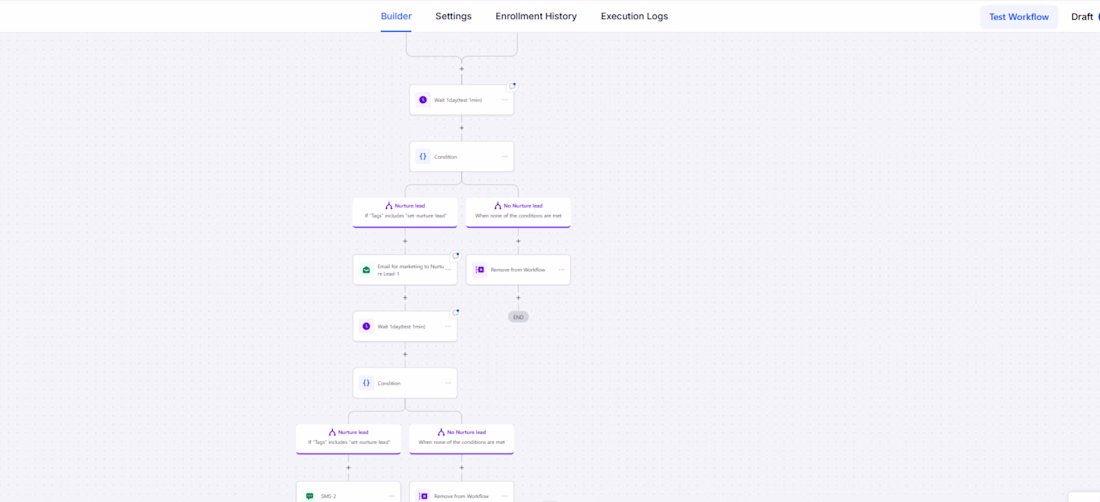
Task: Click the clock icon on the topmost Wait node
Action: [423, 100]
